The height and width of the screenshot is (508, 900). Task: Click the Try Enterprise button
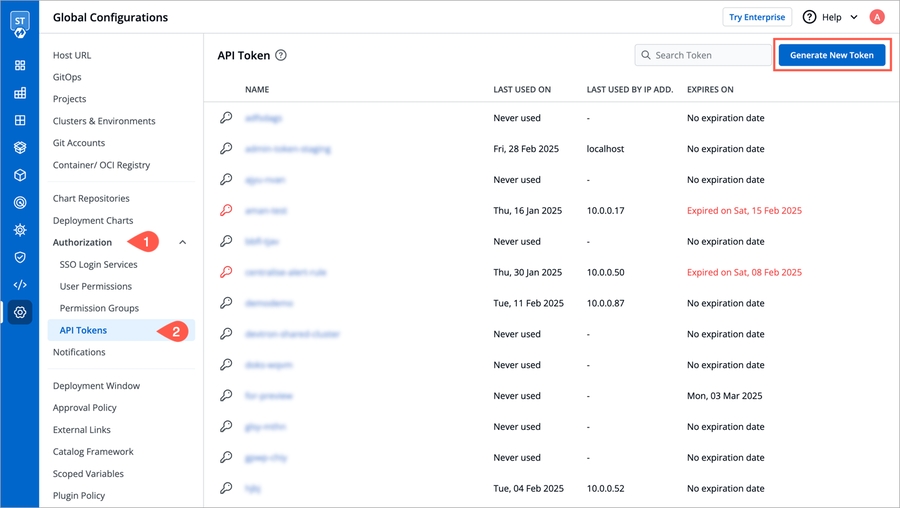click(x=757, y=17)
